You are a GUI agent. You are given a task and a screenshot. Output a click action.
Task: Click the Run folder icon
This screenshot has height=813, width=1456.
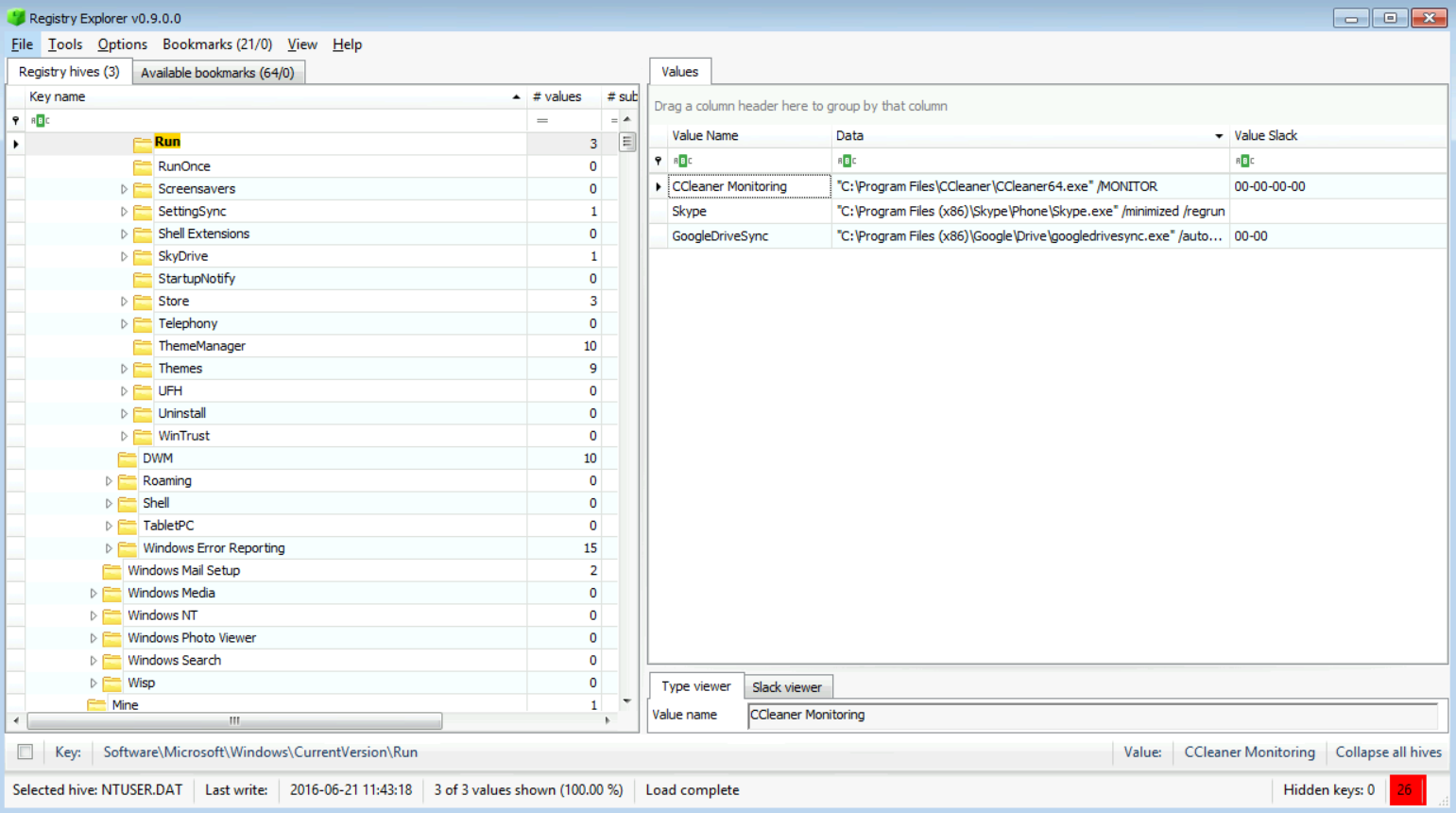coord(143,144)
